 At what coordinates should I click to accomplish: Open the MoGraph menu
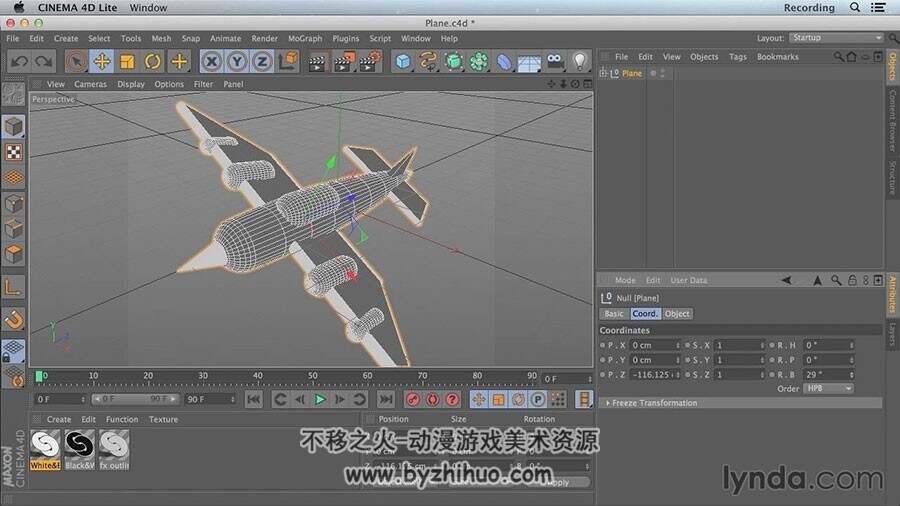click(x=305, y=38)
